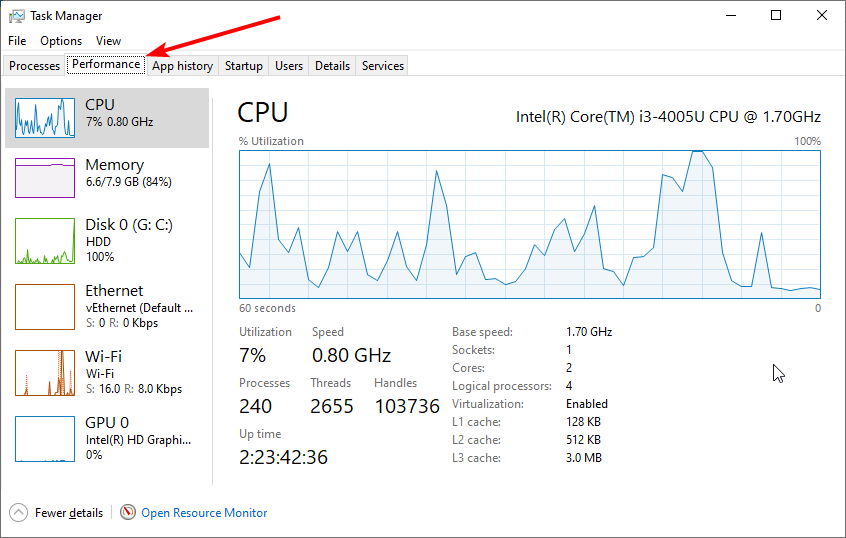The width and height of the screenshot is (846, 538).
Task: Click the 240 processes value
Action: tap(256, 406)
